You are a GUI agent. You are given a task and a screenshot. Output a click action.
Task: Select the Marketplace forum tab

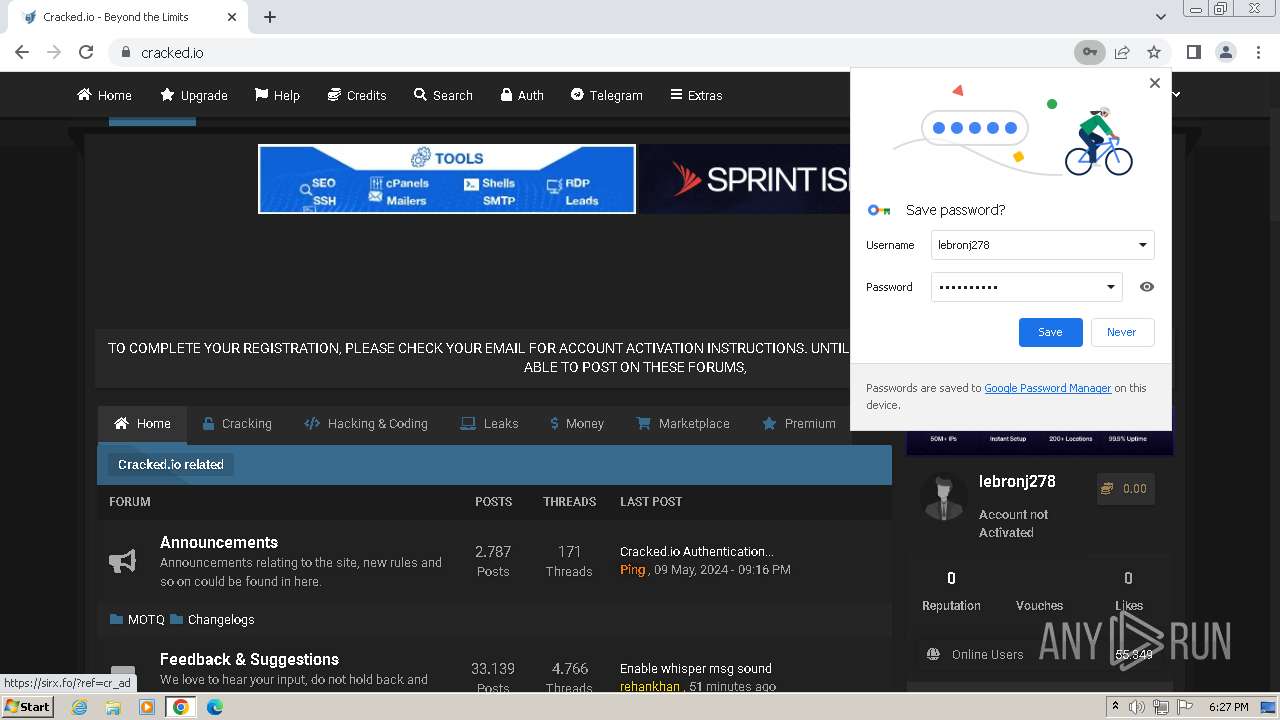click(683, 424)
